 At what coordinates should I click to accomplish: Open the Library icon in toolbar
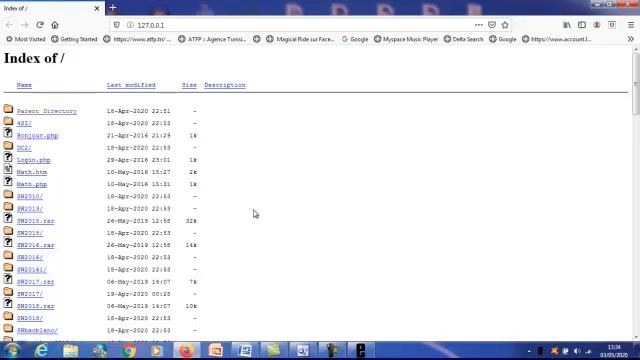click(x=567, y=25)
